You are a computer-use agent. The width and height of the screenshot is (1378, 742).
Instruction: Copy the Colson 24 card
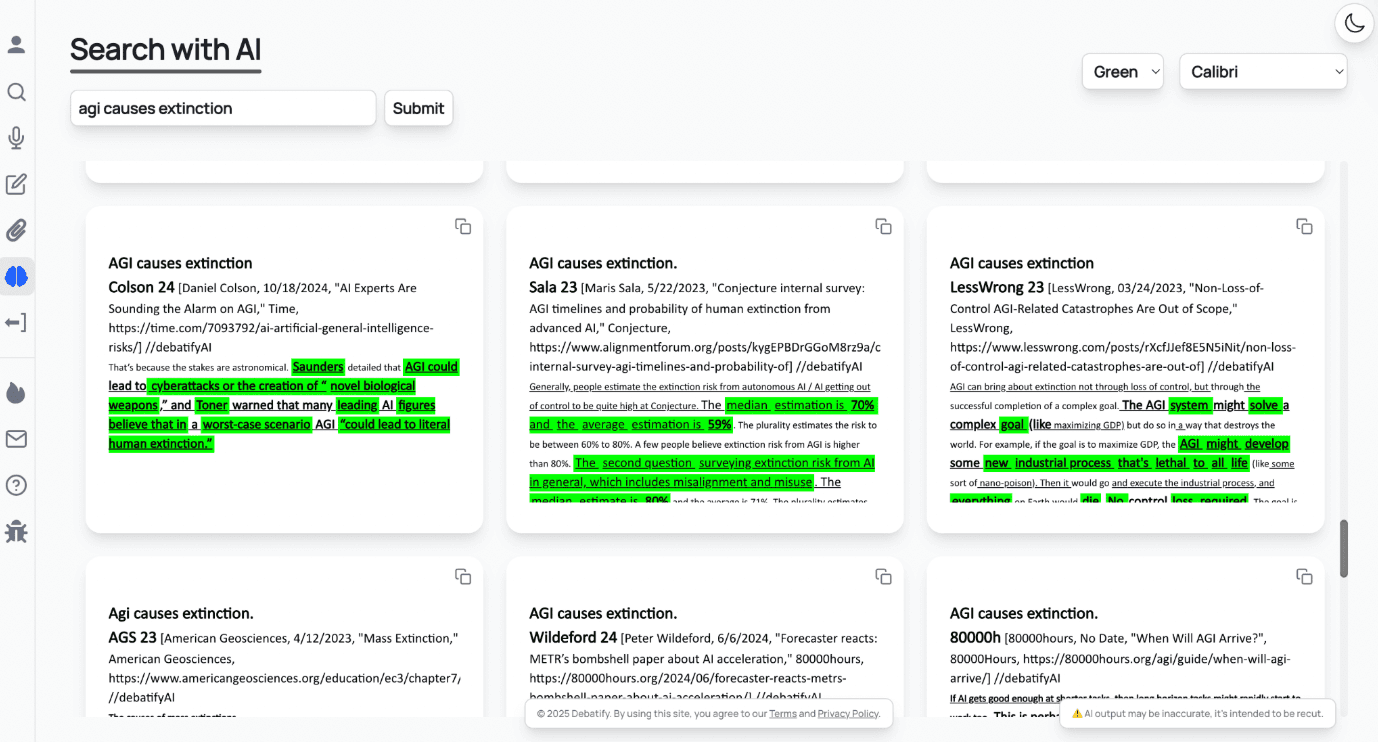[463, 227]
